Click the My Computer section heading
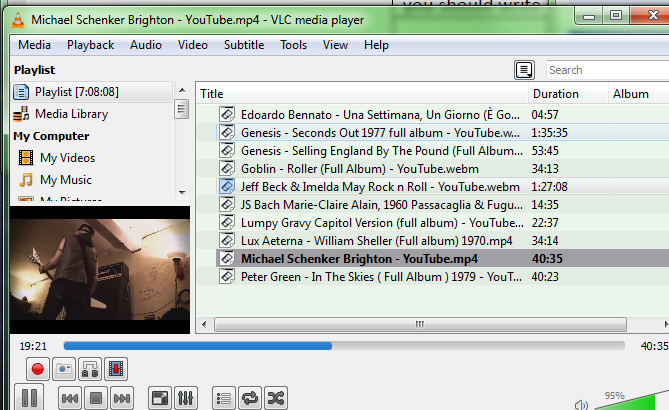Screen dimensions: 669x410 click(x=51, y=136)
